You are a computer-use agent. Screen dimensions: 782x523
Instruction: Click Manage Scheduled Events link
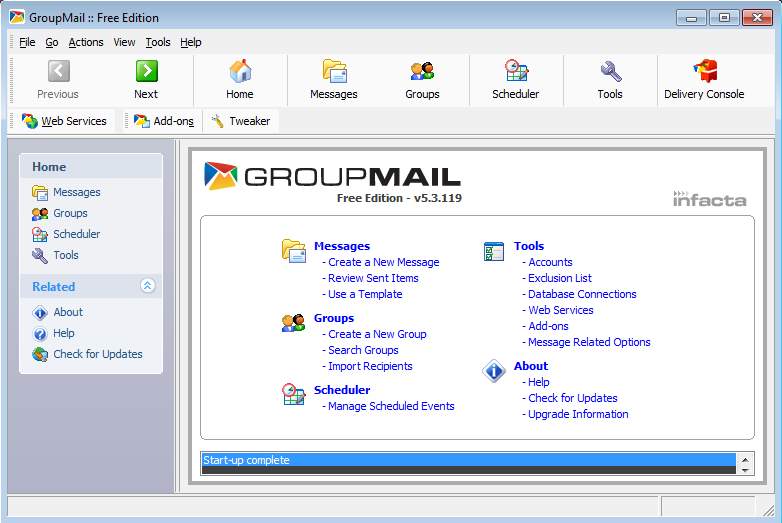coord(391,406)
